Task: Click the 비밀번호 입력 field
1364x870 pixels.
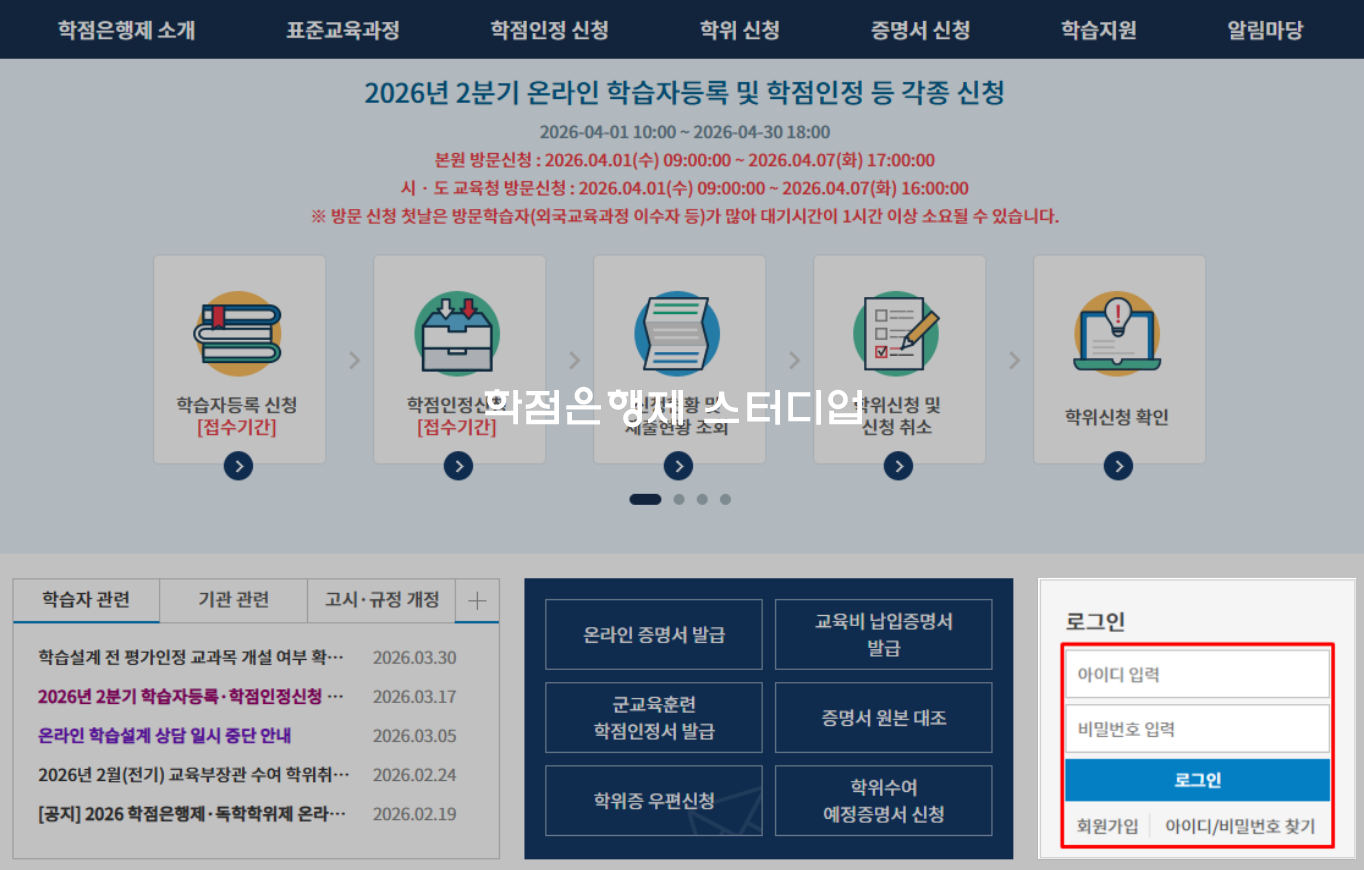Action: pos(1197,729)
